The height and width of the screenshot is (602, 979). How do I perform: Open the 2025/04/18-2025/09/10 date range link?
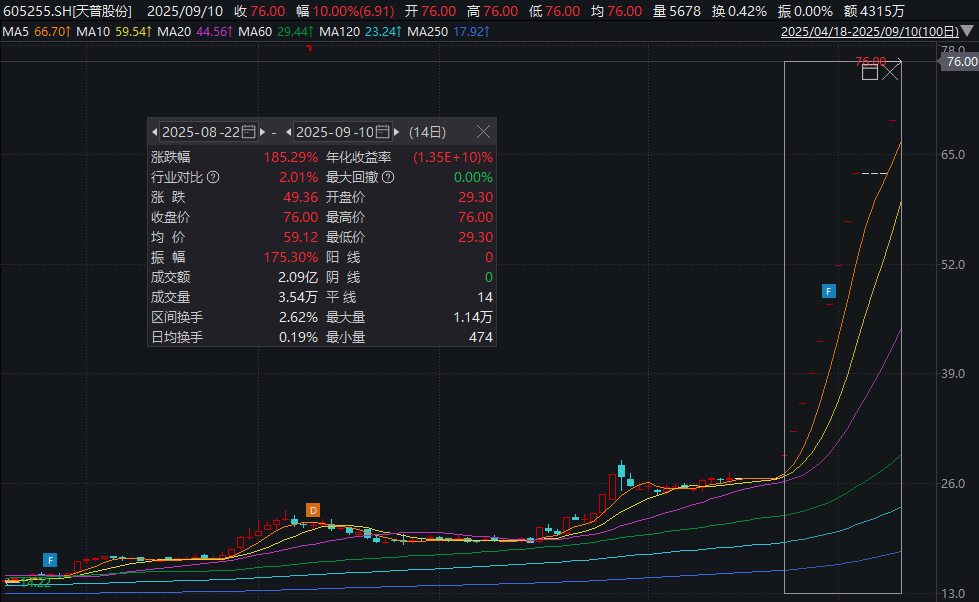point(876,32)
